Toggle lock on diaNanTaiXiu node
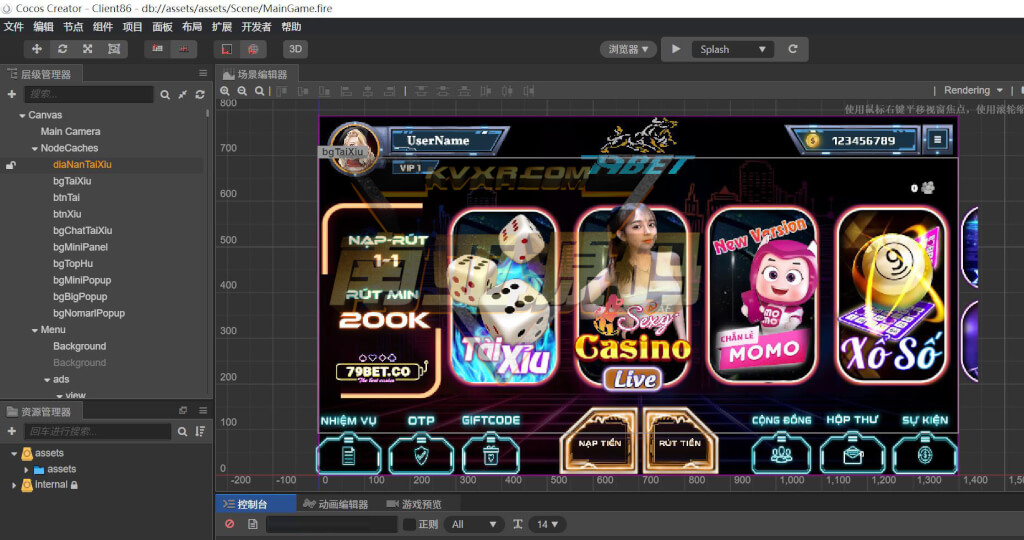Image resolution: width=1024 pixels, height=540 pixels. tap(10, 165)
